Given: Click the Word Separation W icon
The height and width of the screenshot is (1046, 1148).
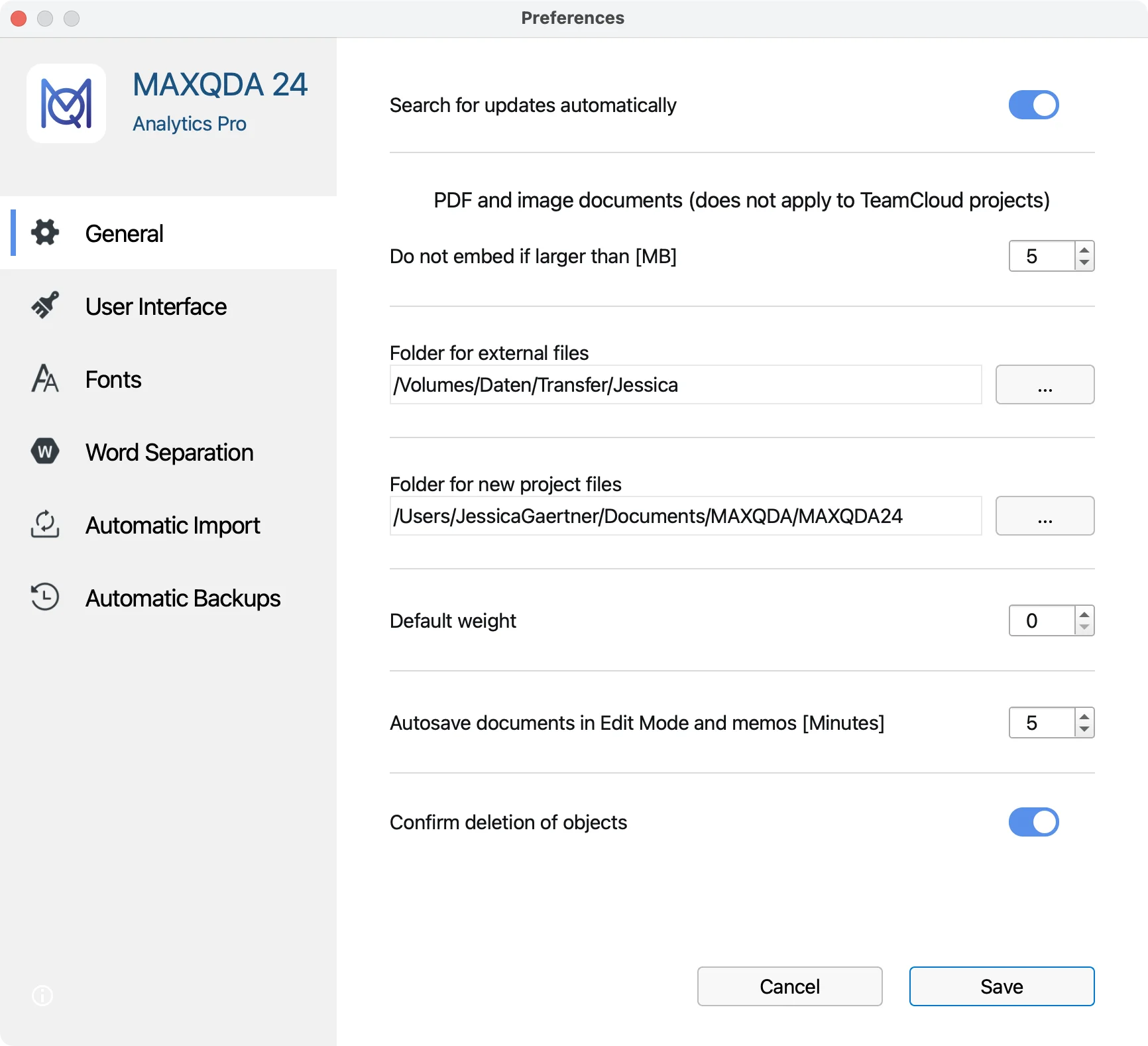Looking at the screenshot, I should click(45, 451).
